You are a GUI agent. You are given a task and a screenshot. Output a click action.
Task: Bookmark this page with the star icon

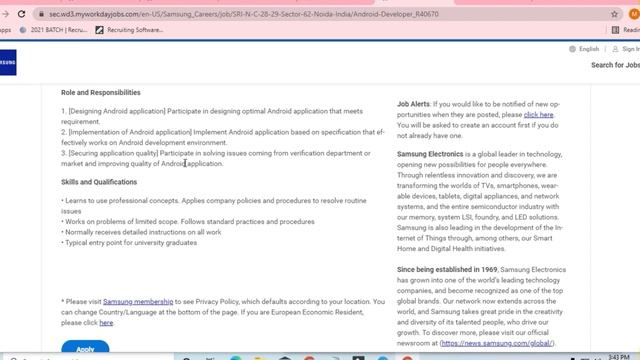(x=614, y=14)
